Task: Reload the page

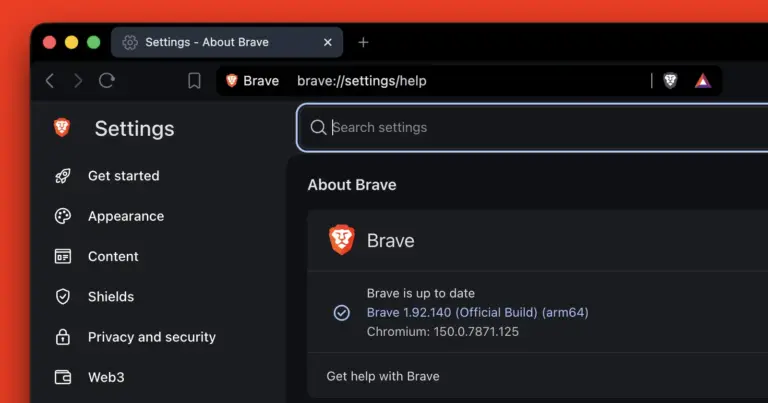Action: 107,80
